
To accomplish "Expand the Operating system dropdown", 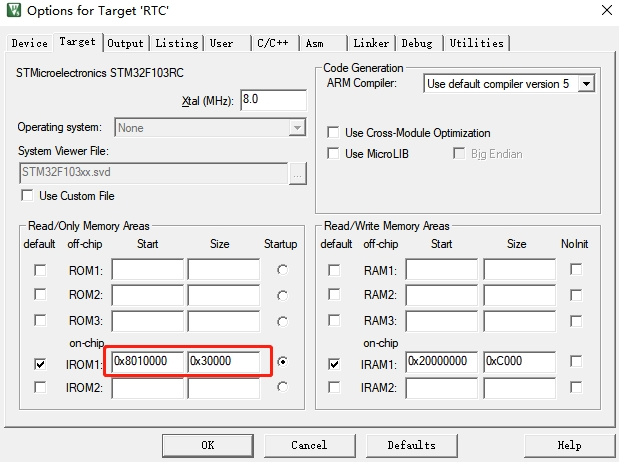I will click(x=296, y=128).
